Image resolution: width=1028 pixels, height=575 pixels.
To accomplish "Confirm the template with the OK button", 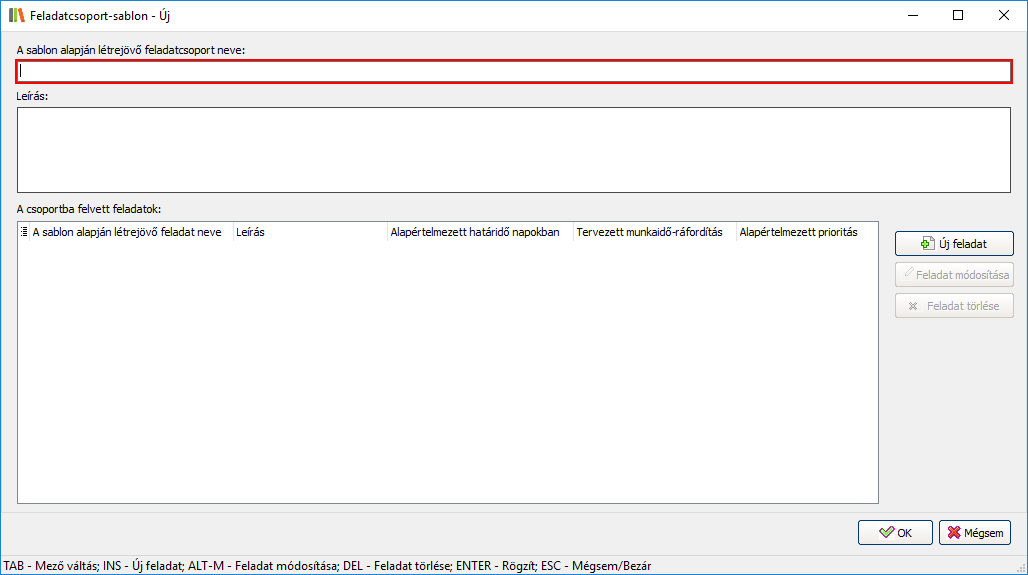I will pos(895,533).
